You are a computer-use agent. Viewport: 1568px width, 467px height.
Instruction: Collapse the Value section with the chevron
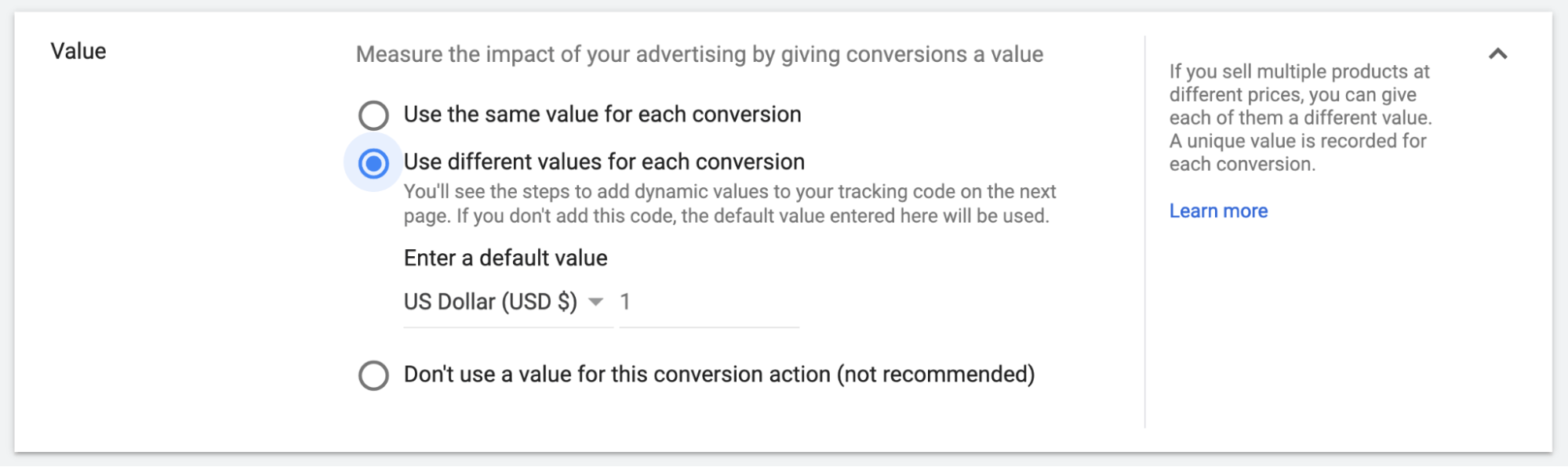[x=1497, y=54]
